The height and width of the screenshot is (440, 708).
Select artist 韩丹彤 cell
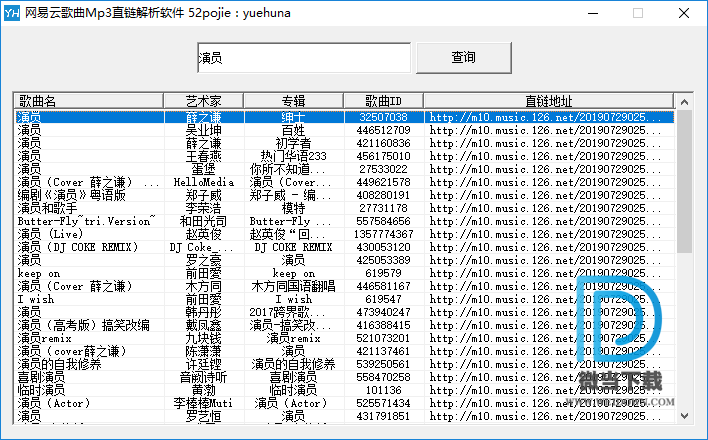tap(204, 313)
